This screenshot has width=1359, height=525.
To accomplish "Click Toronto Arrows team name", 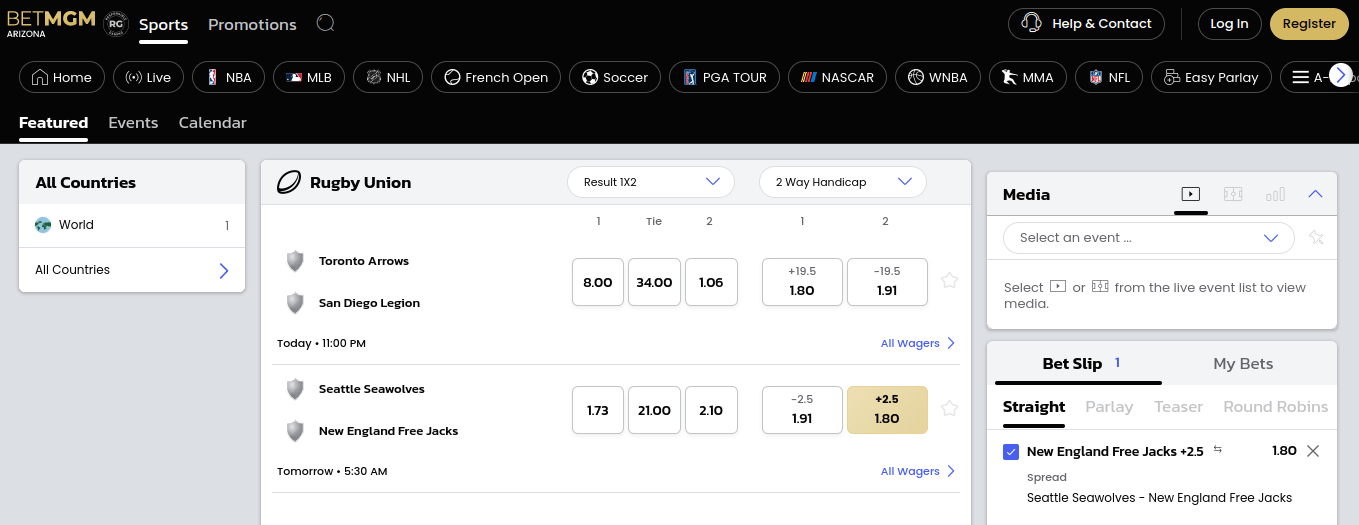I will click(x=364, y=261).
